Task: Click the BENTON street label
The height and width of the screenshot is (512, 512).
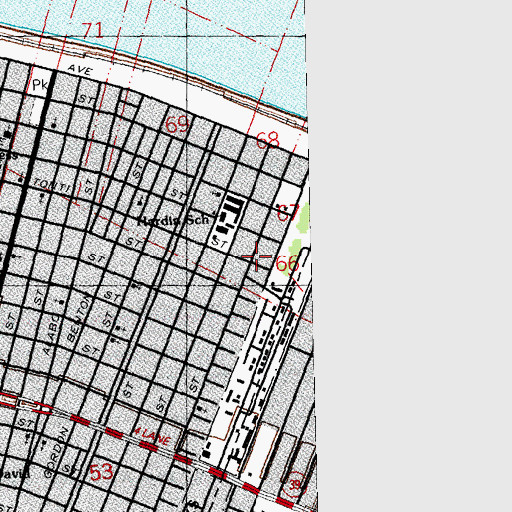Action: pyautogui.click(x=79, y=318)
